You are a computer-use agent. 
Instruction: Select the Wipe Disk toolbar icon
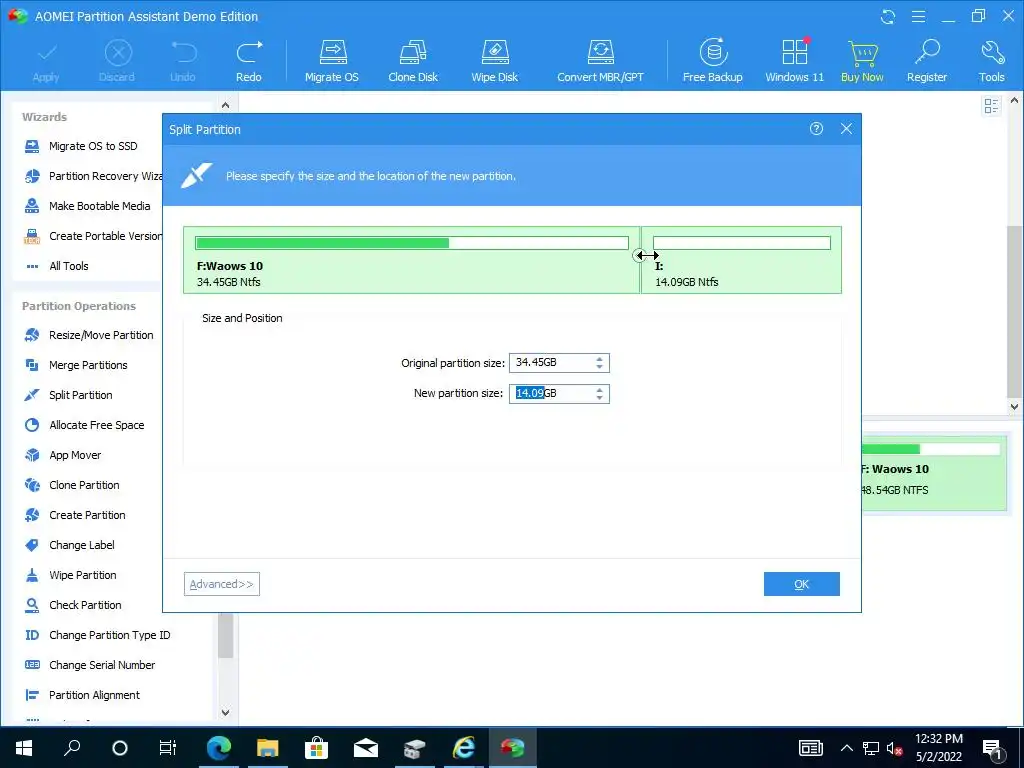click(x=494, y=61)
